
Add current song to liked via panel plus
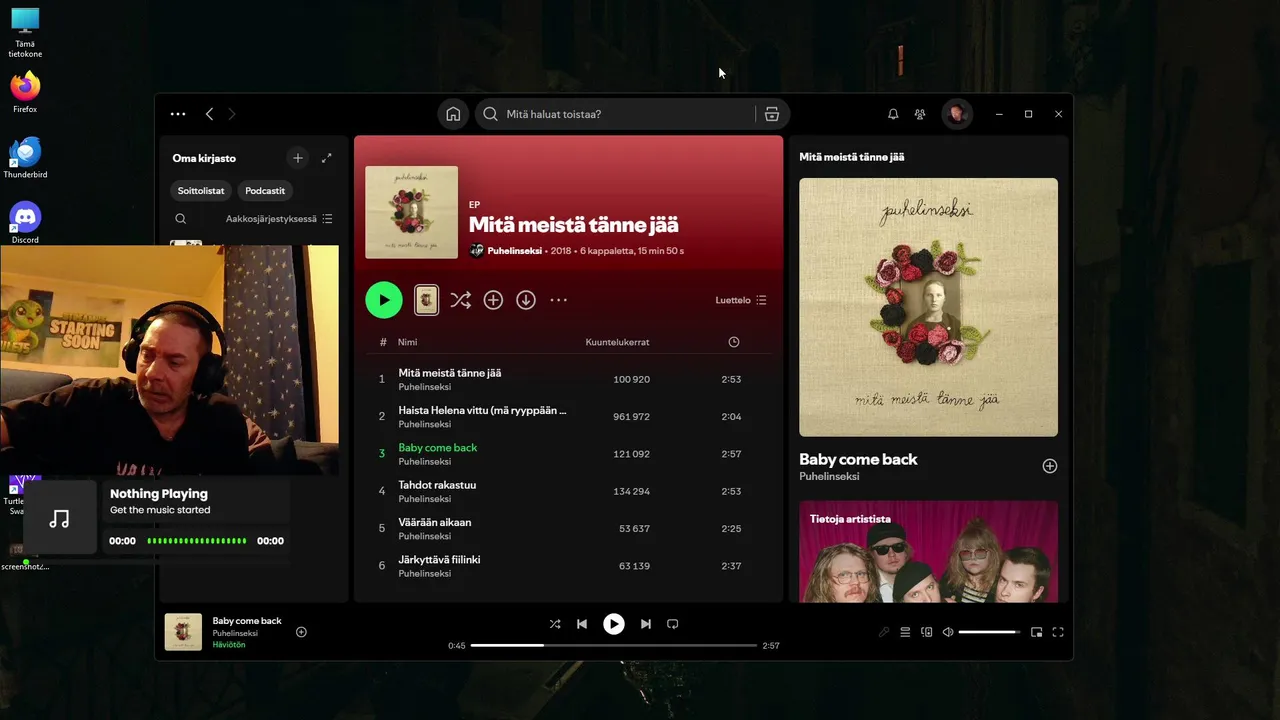tap(1050, 466)
